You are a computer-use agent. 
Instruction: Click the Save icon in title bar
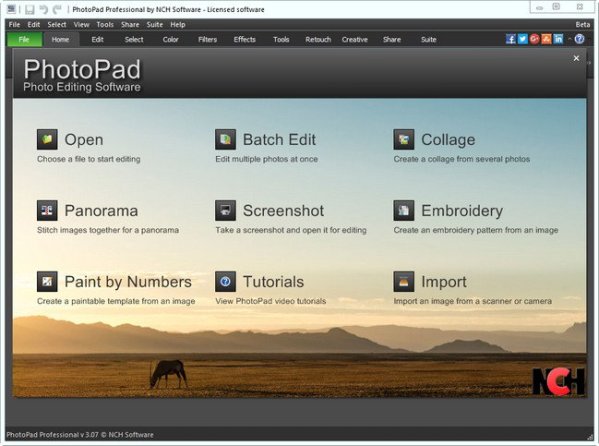tap(30, 10)
